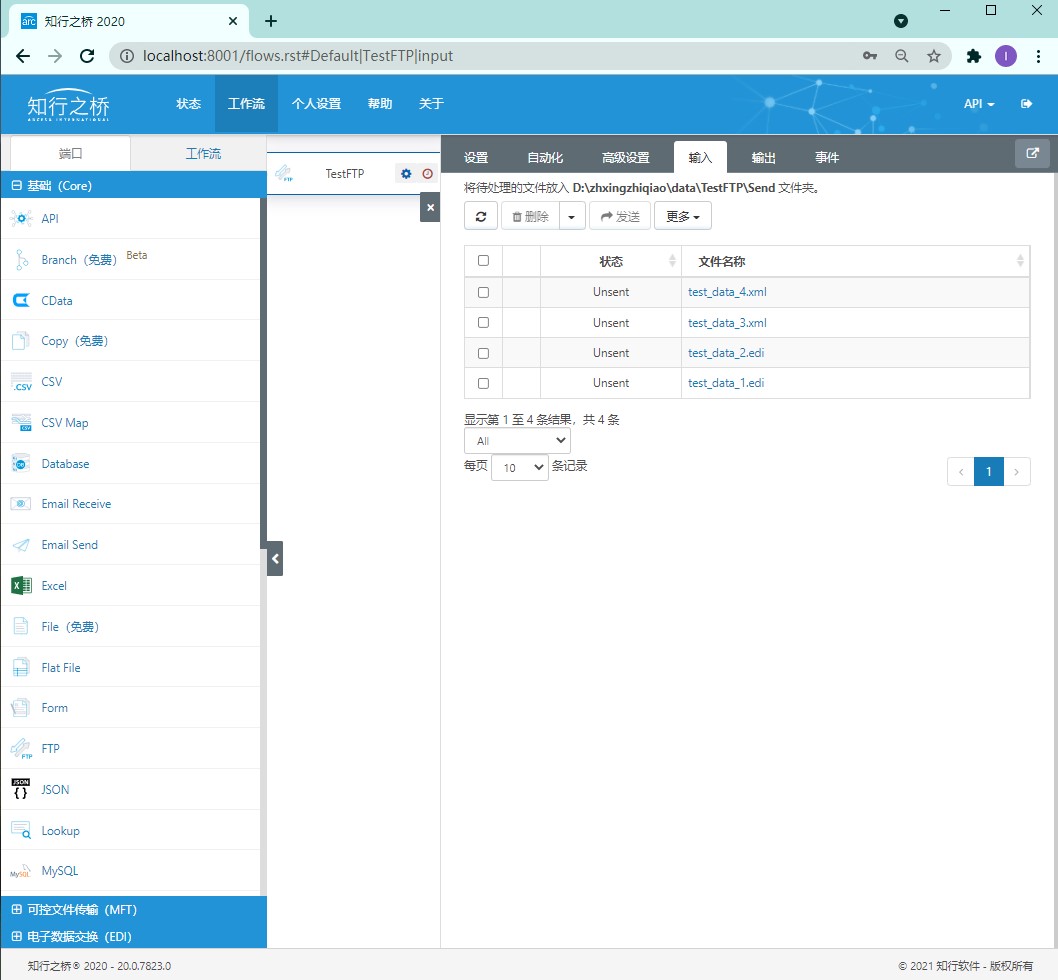The width and height of the screenshot is (1058, 980).
Task: Expand the 电子数据交换 (EDI) section
Action: click(16, 937)
